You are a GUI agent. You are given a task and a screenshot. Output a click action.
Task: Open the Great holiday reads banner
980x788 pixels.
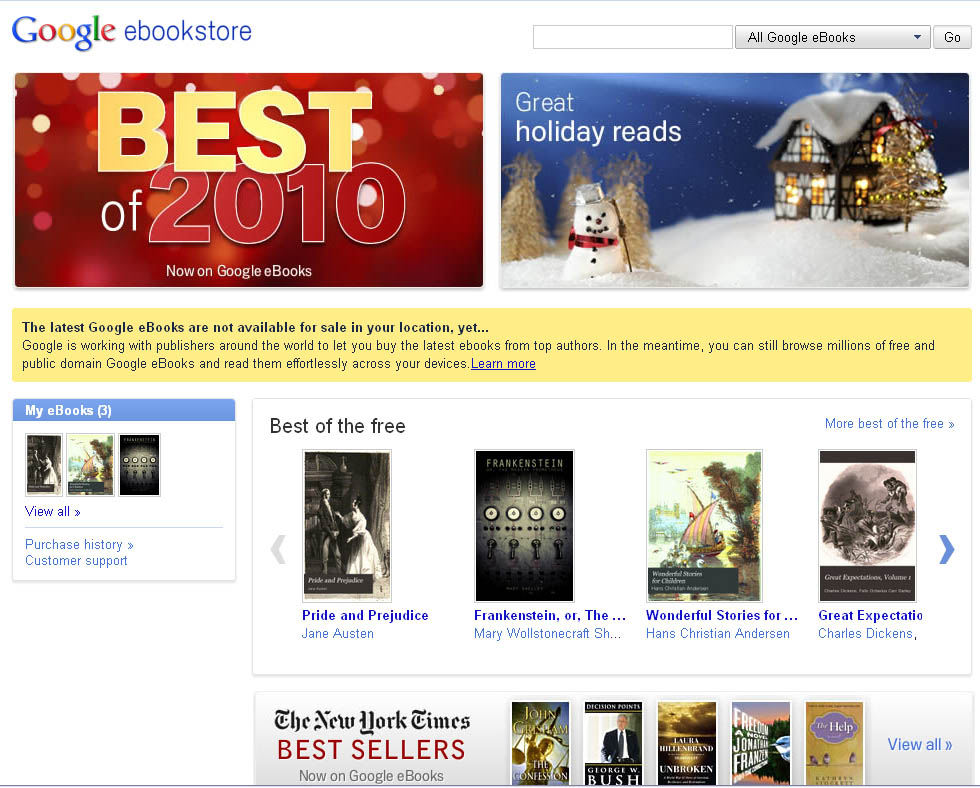pos(735,180)
